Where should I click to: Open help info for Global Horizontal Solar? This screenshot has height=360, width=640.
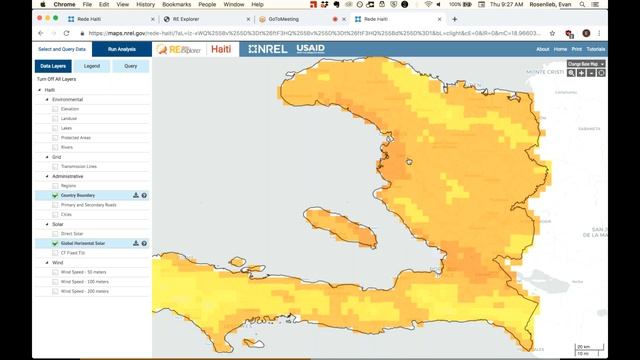144,243
